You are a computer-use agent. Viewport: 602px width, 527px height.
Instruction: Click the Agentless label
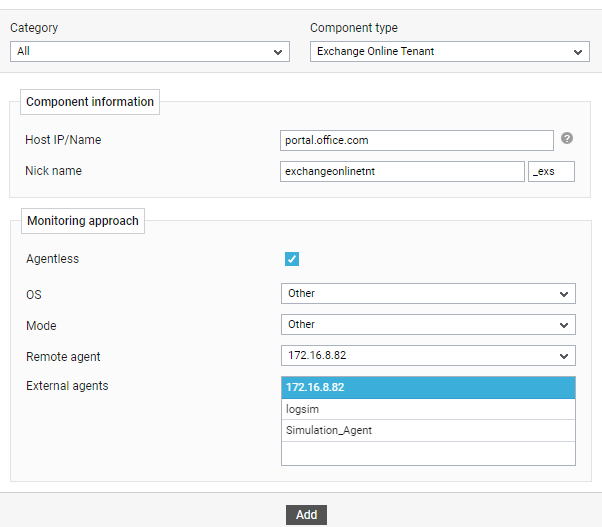[53, 259]
